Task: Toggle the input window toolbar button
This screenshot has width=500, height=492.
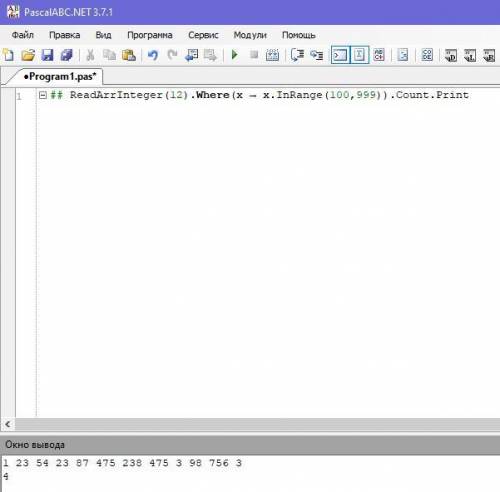Action: (359, 55)
